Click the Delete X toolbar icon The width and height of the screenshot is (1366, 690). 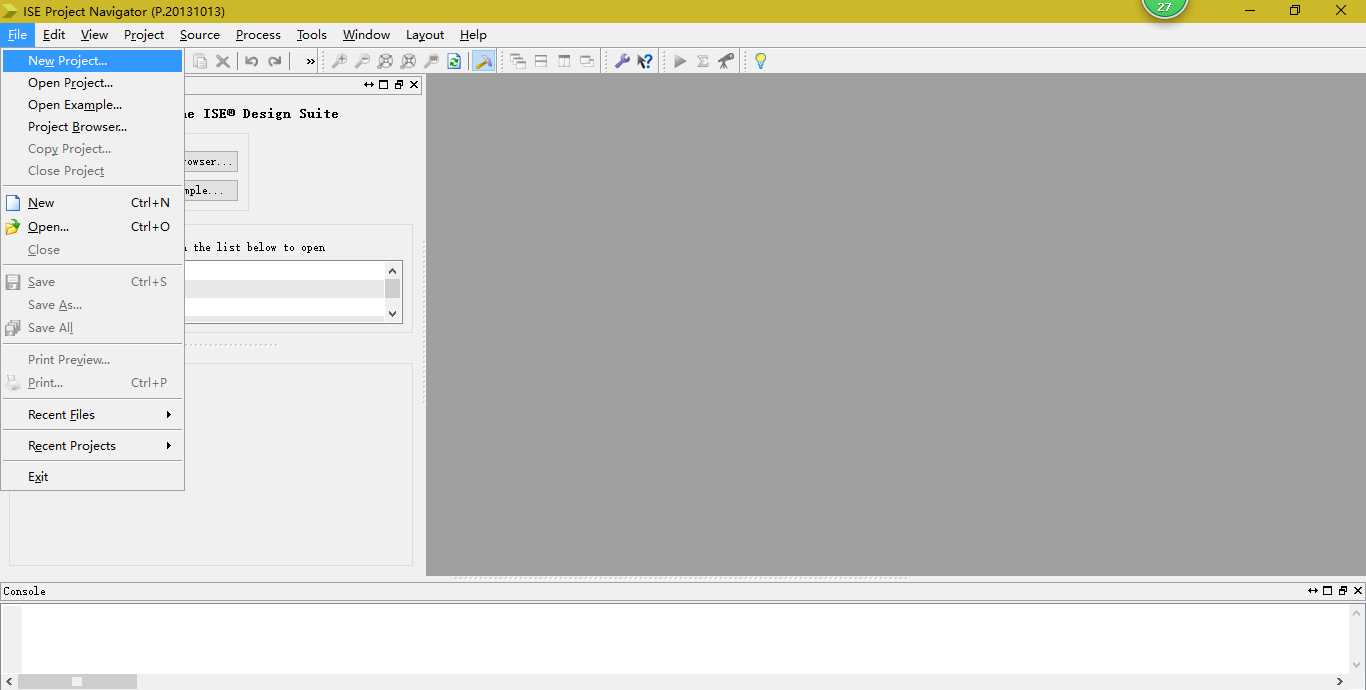pyautogui.click(x=223, y=61)
